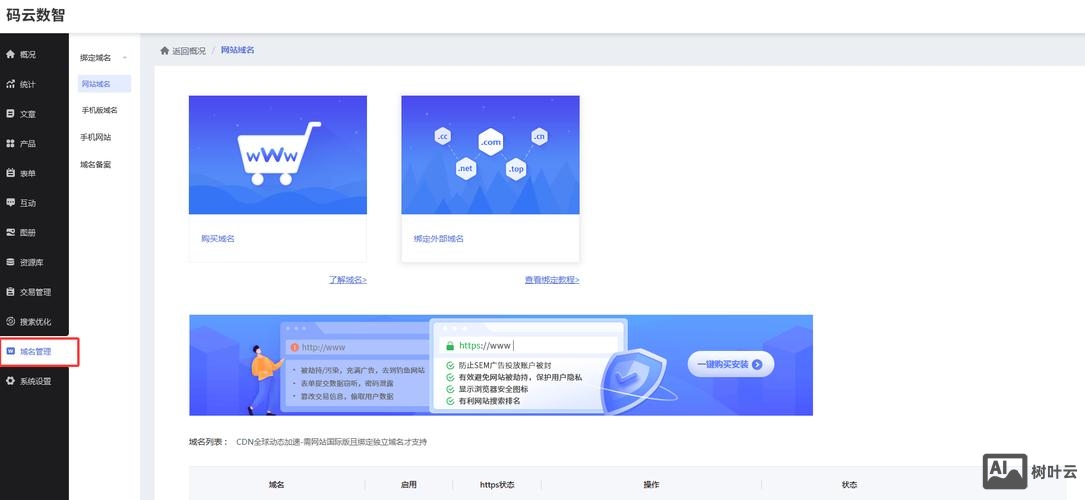
Task: Go to 域名备案 submenu item
Action: click(x=96, y=164)
